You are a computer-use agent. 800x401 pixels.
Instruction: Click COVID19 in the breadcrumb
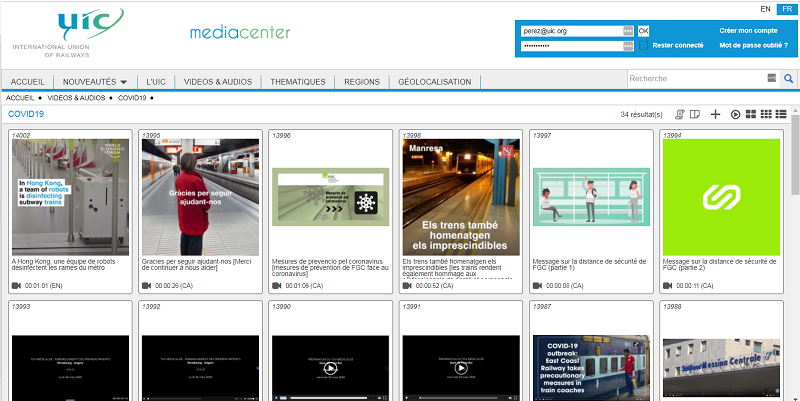132,98
